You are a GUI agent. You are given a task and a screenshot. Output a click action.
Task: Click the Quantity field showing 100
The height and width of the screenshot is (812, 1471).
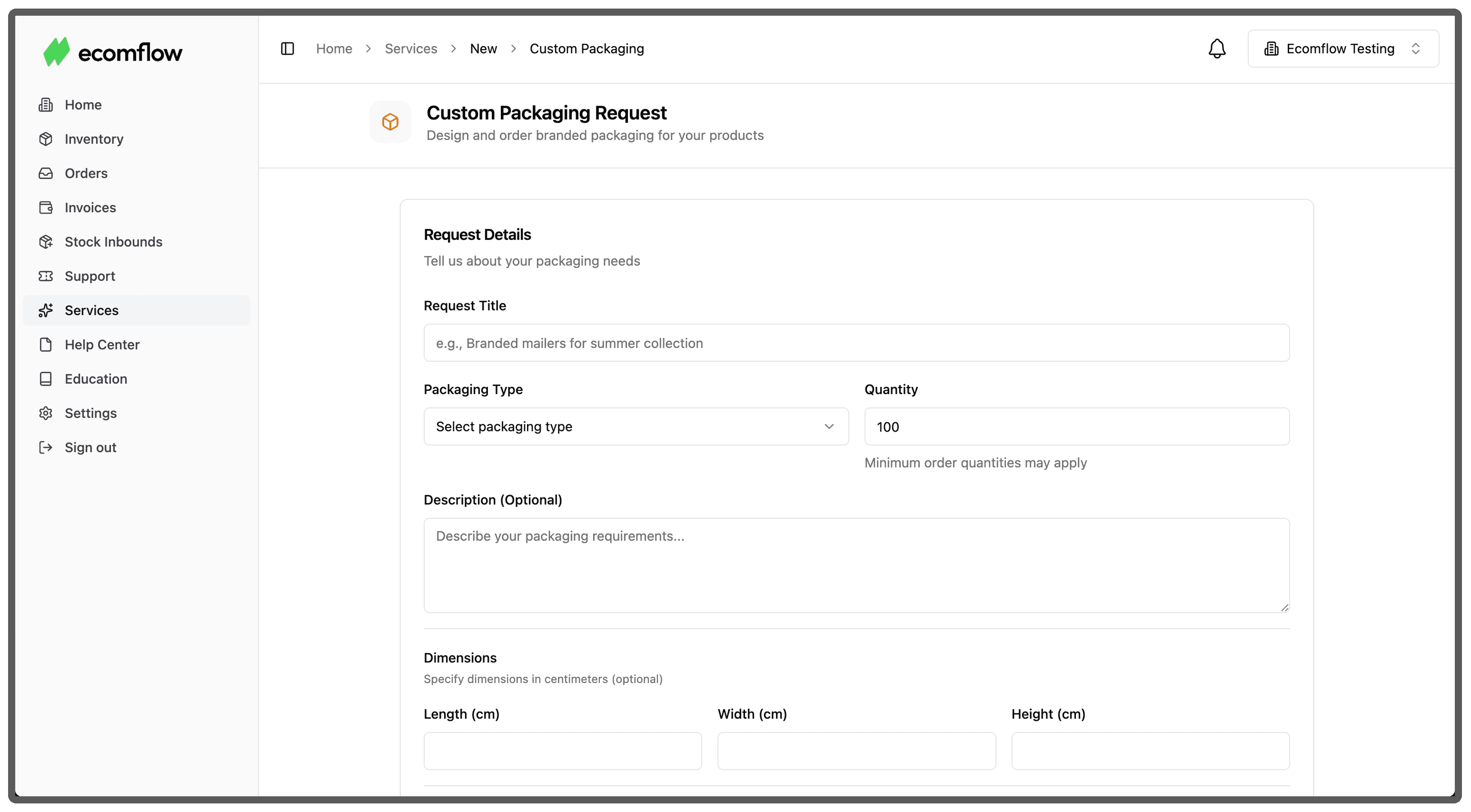pyautogui.click(x=1076, y=426)
